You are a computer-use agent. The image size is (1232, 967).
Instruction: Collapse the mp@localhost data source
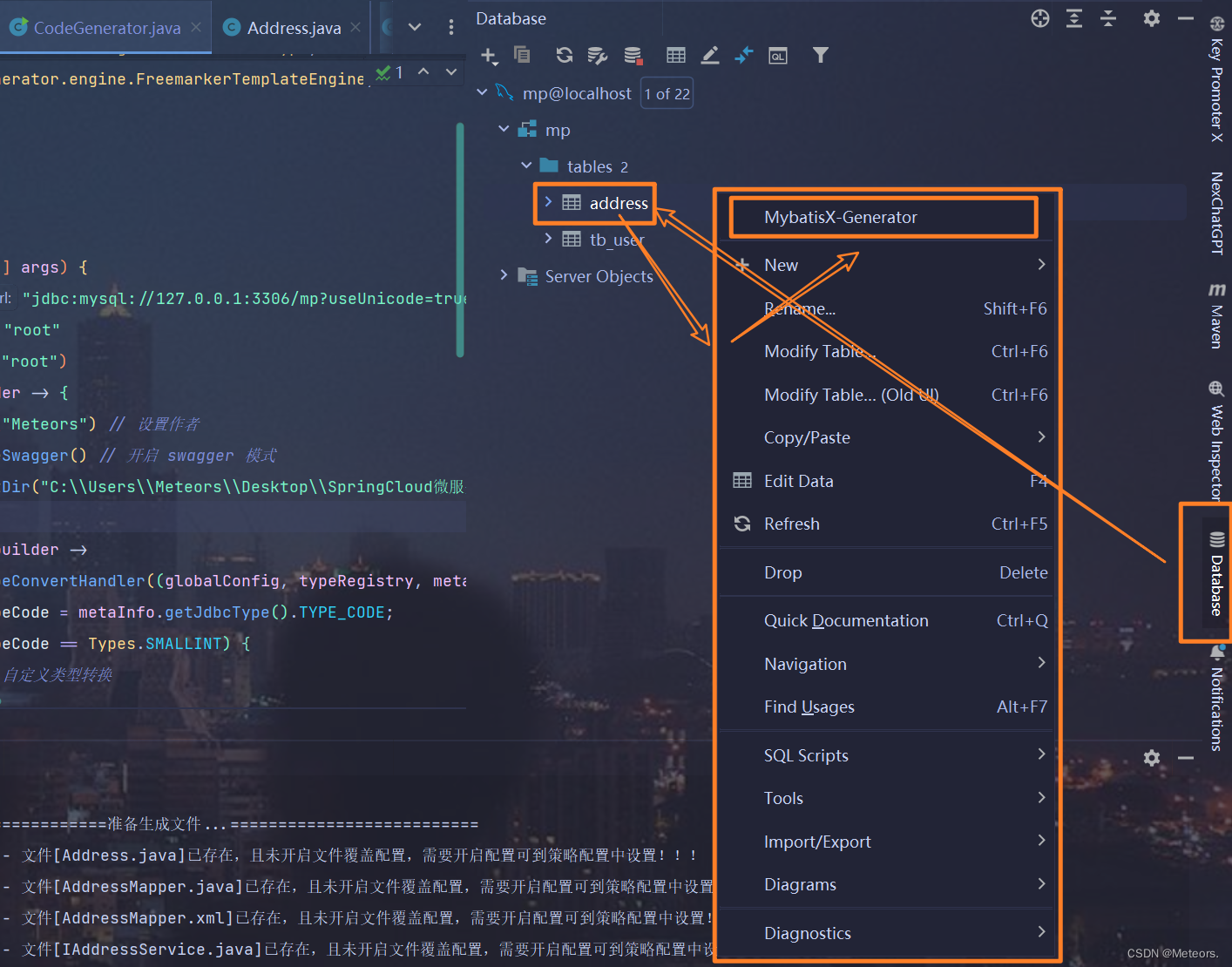[482, 91]
